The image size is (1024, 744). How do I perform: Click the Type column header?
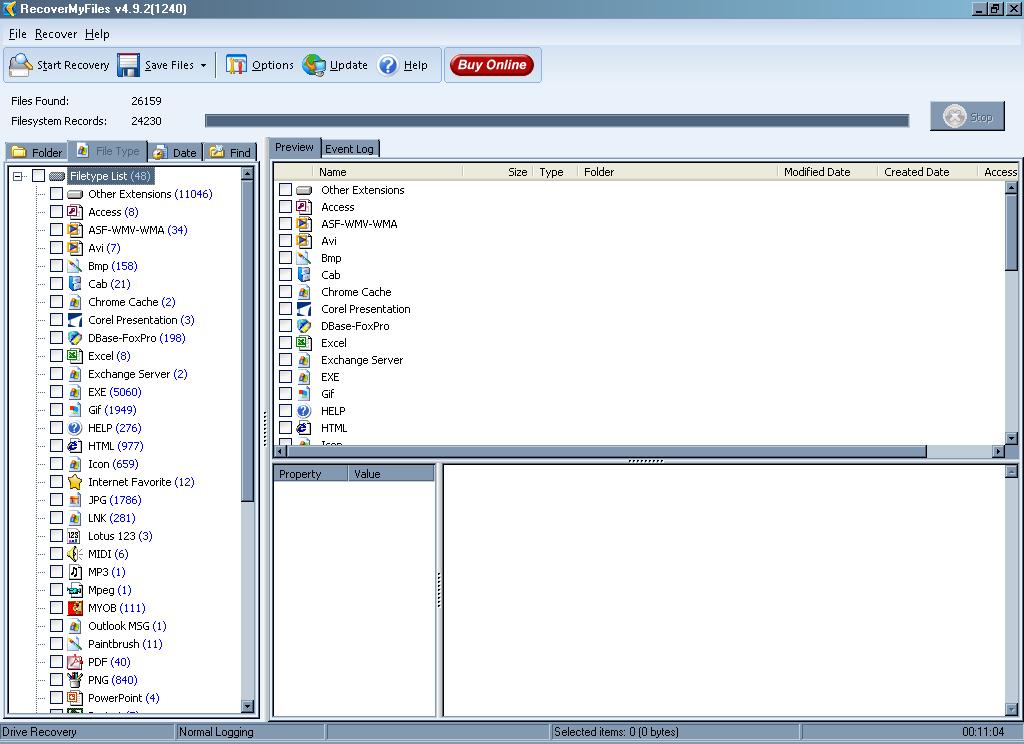point(555,172)
